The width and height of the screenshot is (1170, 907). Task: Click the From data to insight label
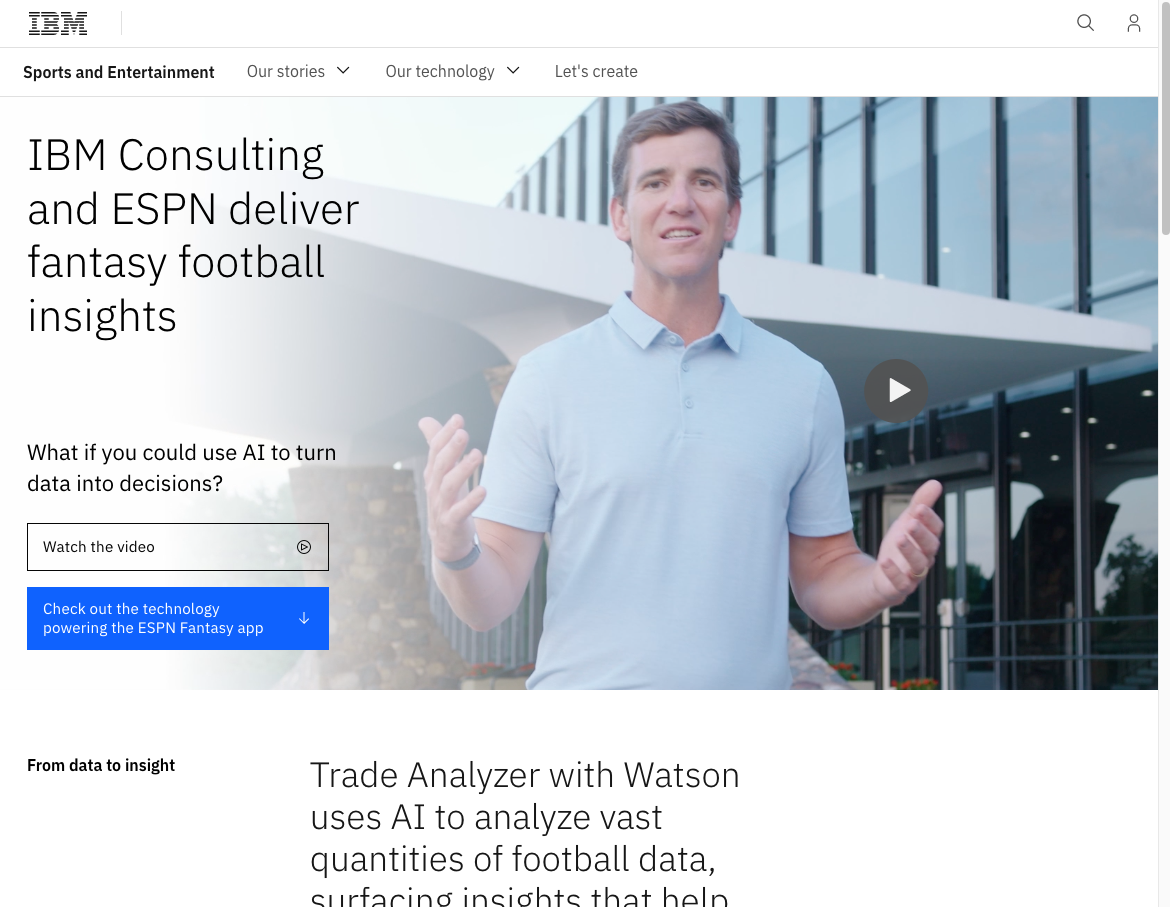(x=101, y=765)
